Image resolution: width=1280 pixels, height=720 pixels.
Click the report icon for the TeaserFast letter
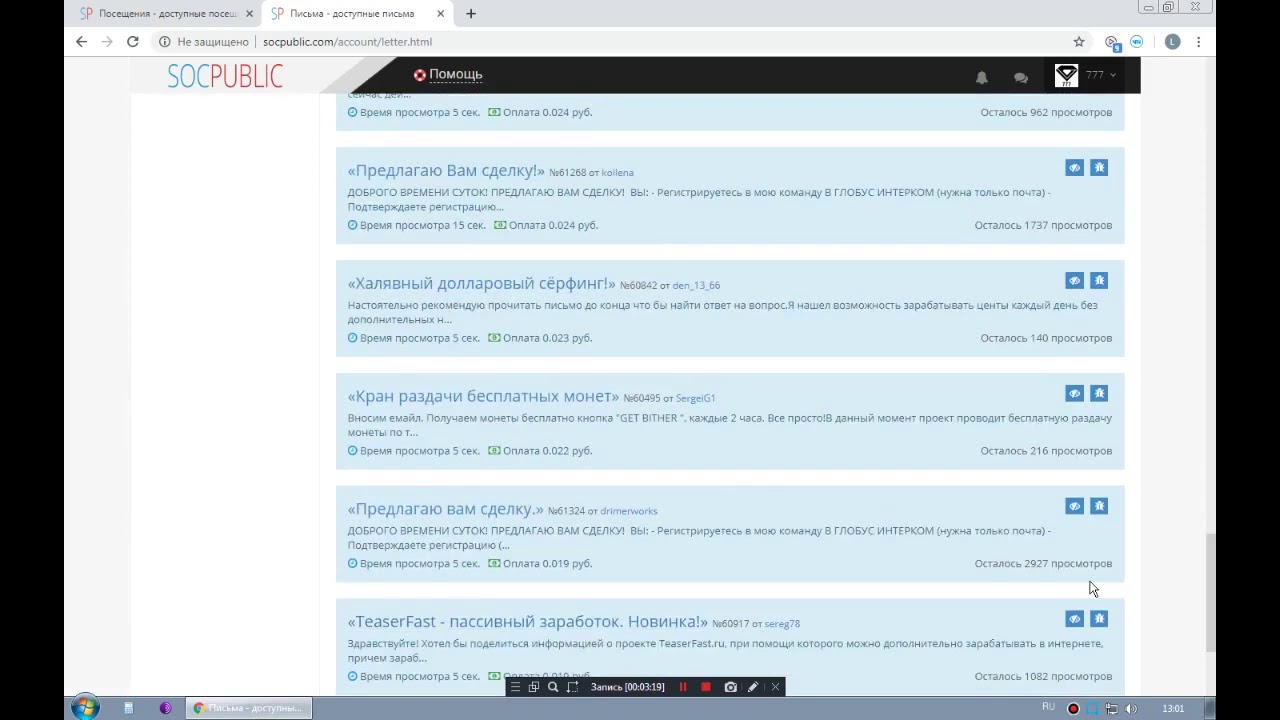pos(1099,619)
